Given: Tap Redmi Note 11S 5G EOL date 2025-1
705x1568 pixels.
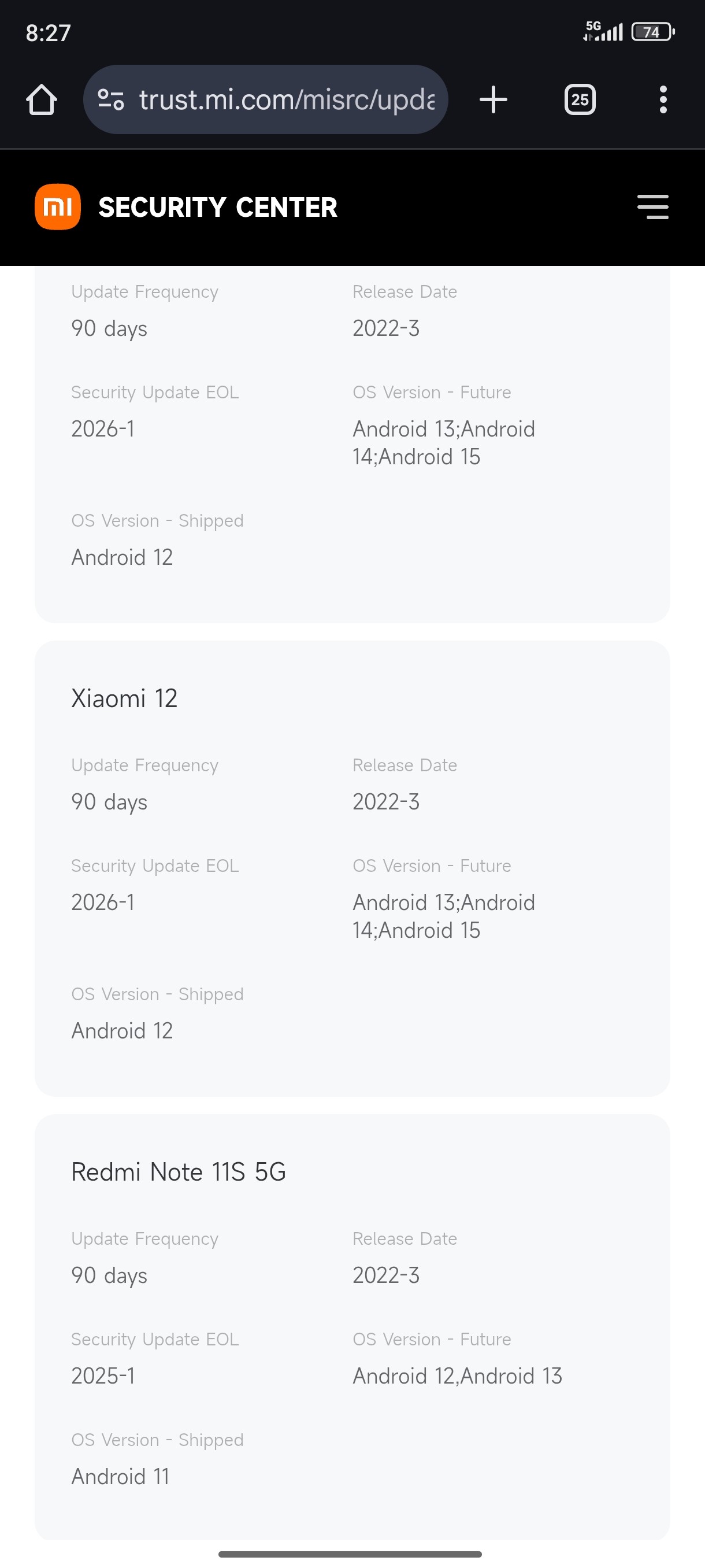Looking at the screenshot, I should 103,1375.
